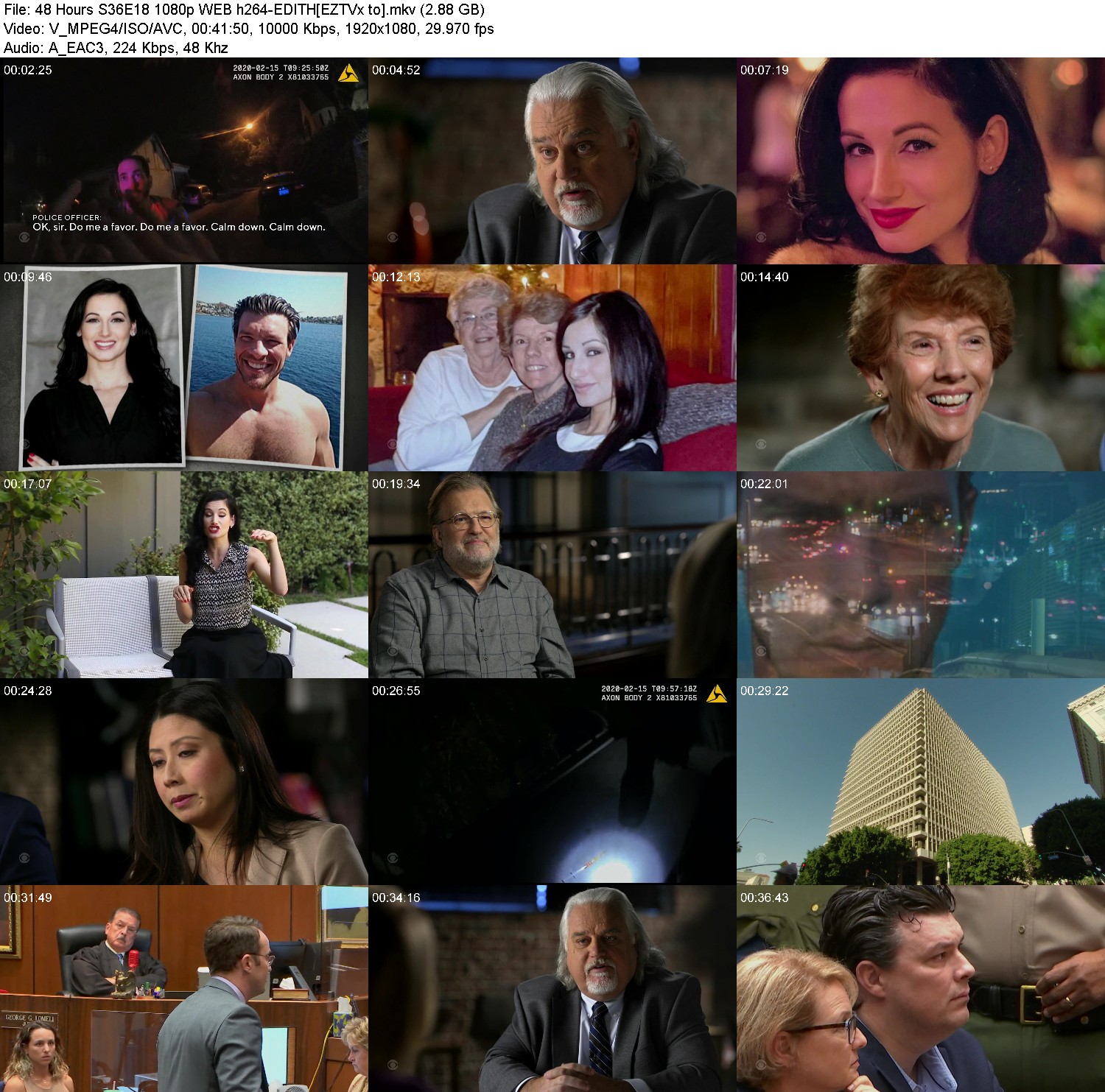
Task: View the 00:19:34 frame thumbnail
Action: (x=552, y=574)
